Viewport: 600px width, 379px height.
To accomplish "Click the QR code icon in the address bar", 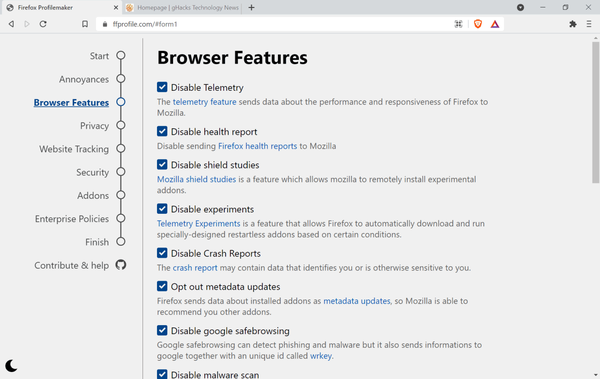I will (x=458, y=24).
